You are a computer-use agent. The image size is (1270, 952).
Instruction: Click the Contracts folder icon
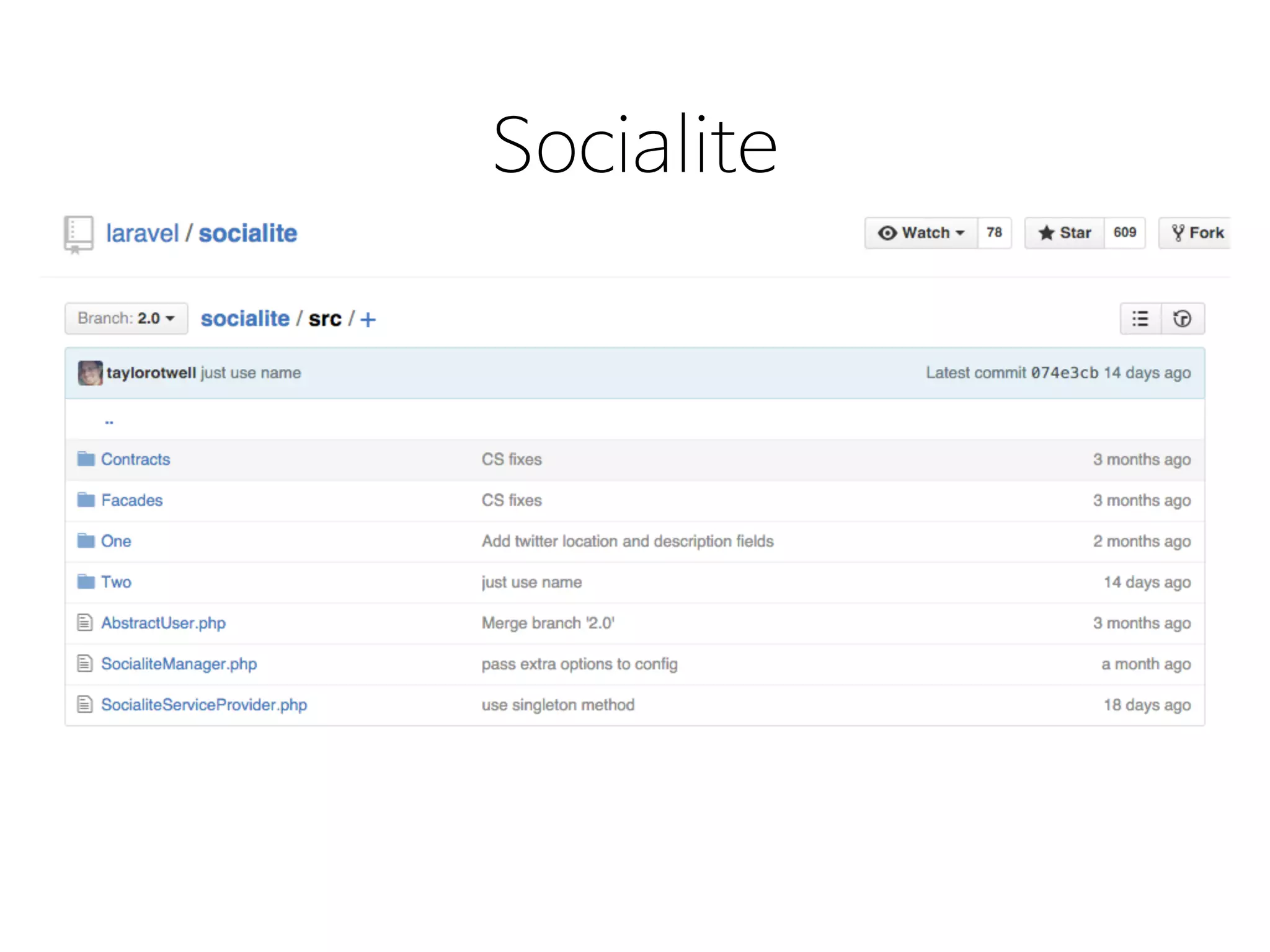[86, 459]
